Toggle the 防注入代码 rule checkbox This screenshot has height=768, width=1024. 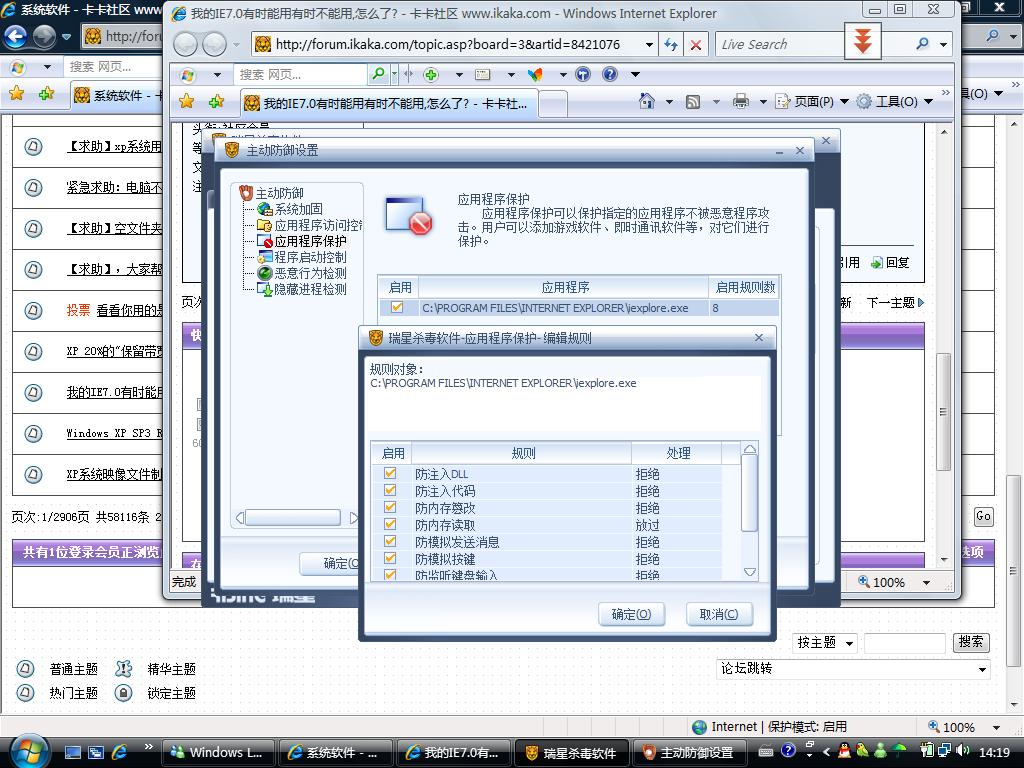pyautogui.click(x=391, y=490)
